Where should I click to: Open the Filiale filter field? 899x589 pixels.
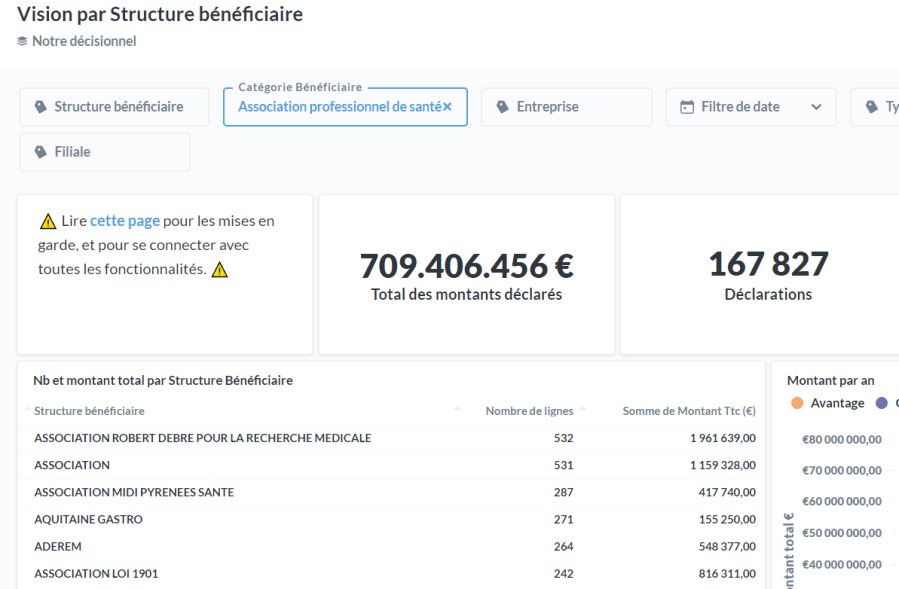point(104,152)
